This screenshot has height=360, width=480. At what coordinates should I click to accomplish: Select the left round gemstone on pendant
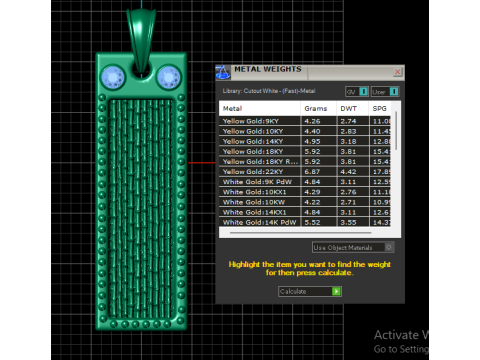pyautogui.click(x=113, y=77)
